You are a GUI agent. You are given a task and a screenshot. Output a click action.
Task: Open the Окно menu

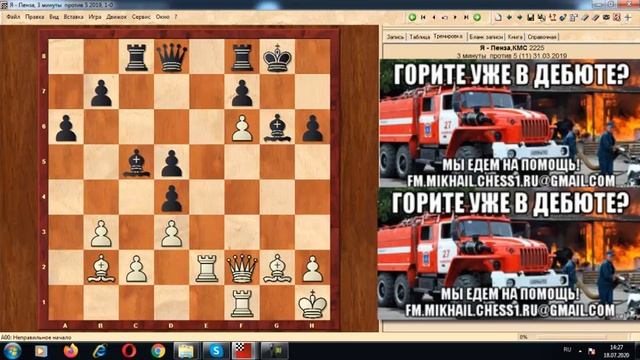tap(162, 17)
